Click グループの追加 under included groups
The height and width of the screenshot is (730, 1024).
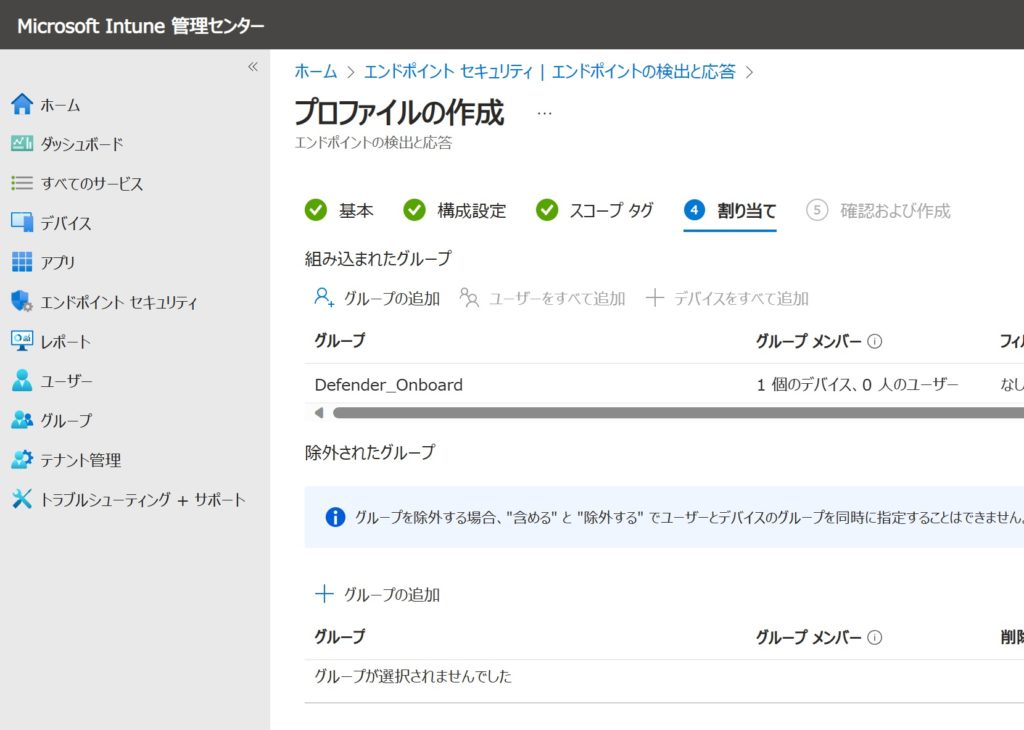[x=377, y=298]
